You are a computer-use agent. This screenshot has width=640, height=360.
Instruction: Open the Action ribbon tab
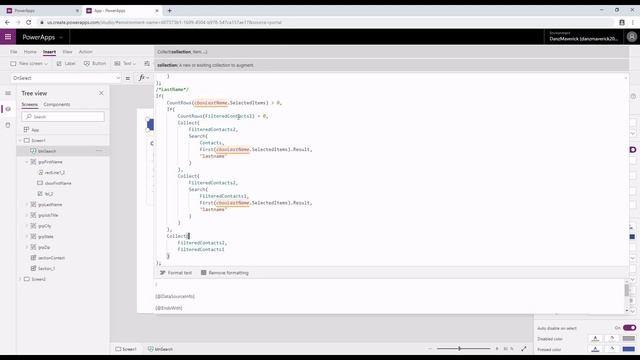click(x=85, y=52)
